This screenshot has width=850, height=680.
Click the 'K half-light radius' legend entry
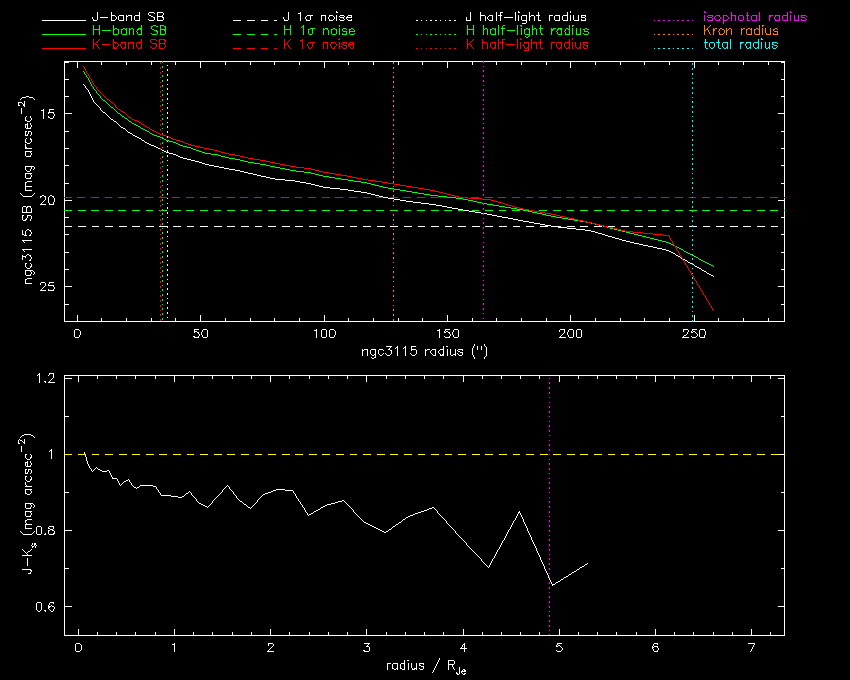(x=528, y=45)
